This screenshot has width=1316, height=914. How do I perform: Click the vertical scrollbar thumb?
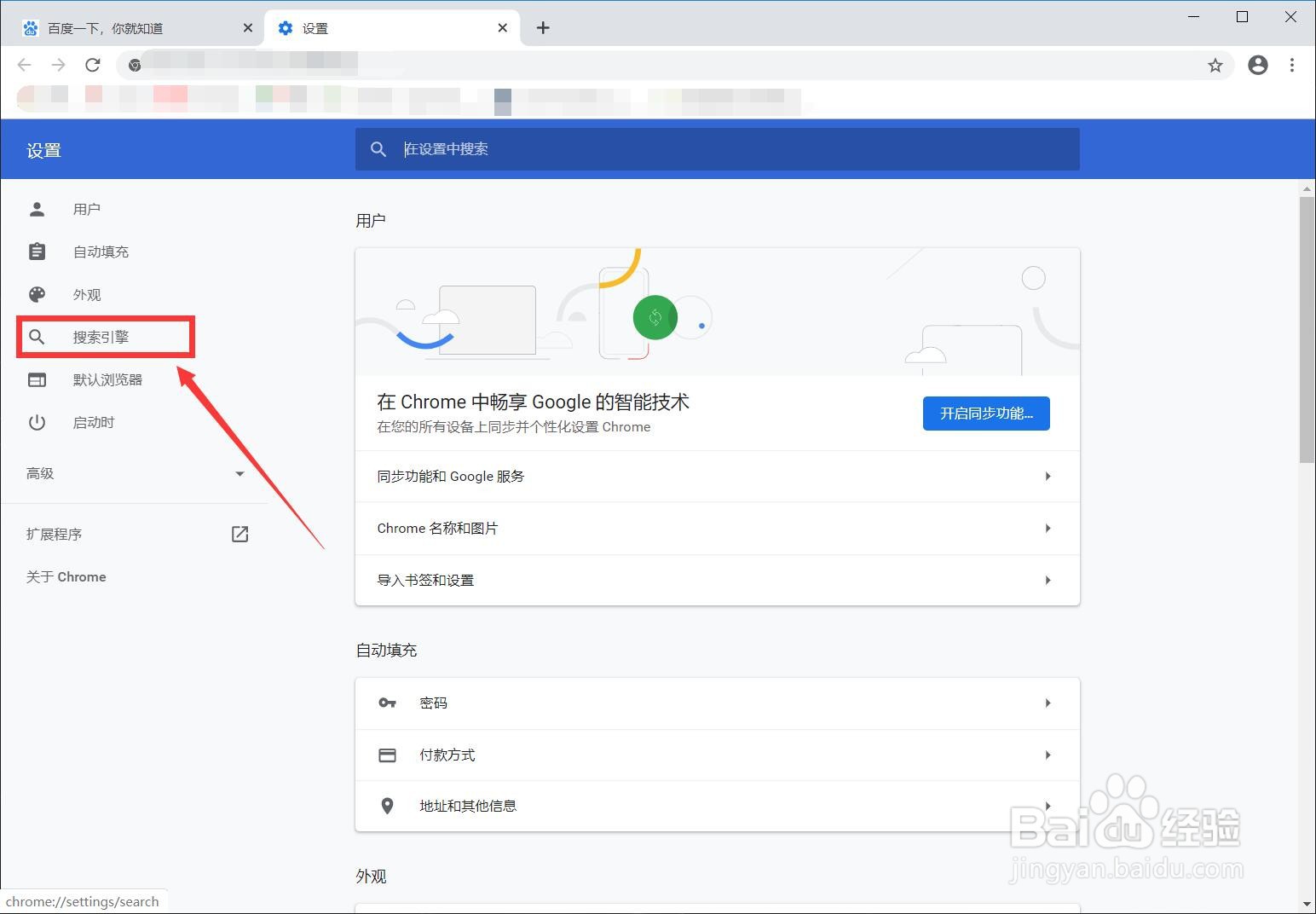pos(1307,330)
